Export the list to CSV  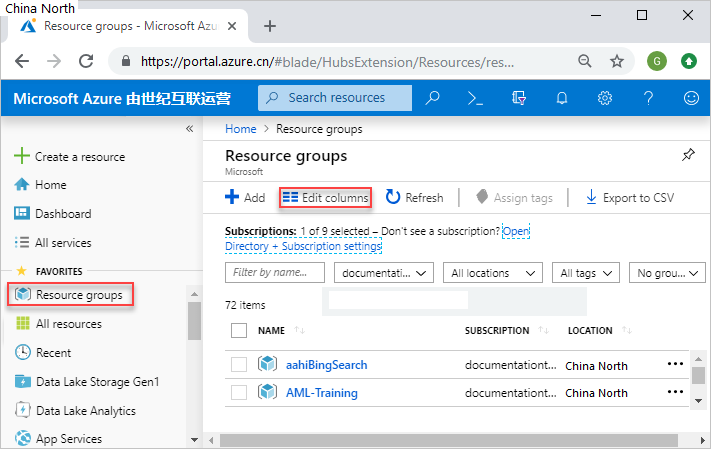629,198
